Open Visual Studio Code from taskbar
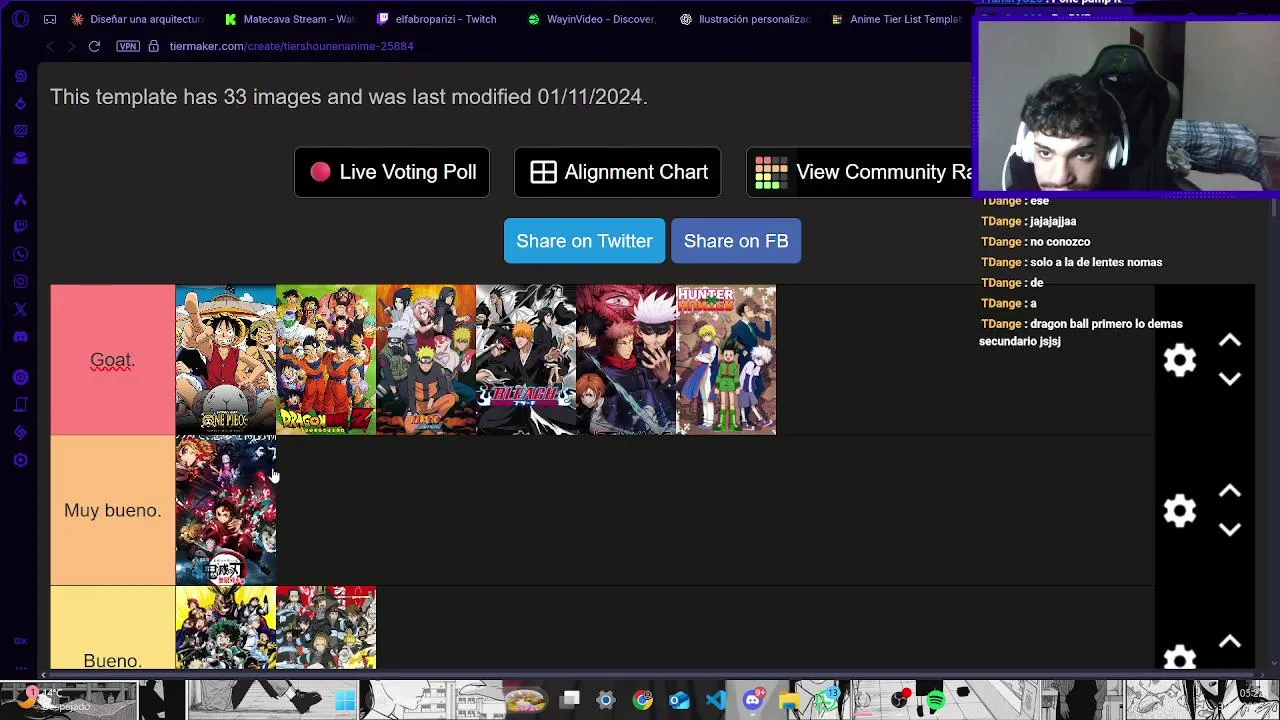The width and height of the screenshot is (1280, 720). click(716, 700)
